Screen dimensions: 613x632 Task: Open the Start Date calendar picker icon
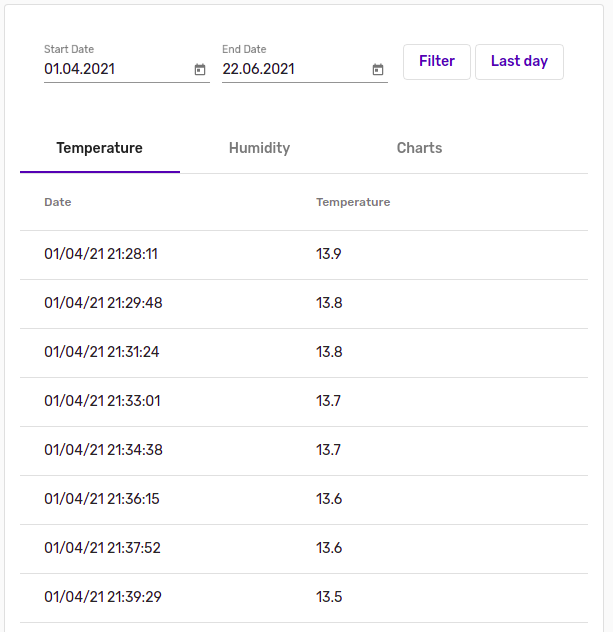[200, 69]
